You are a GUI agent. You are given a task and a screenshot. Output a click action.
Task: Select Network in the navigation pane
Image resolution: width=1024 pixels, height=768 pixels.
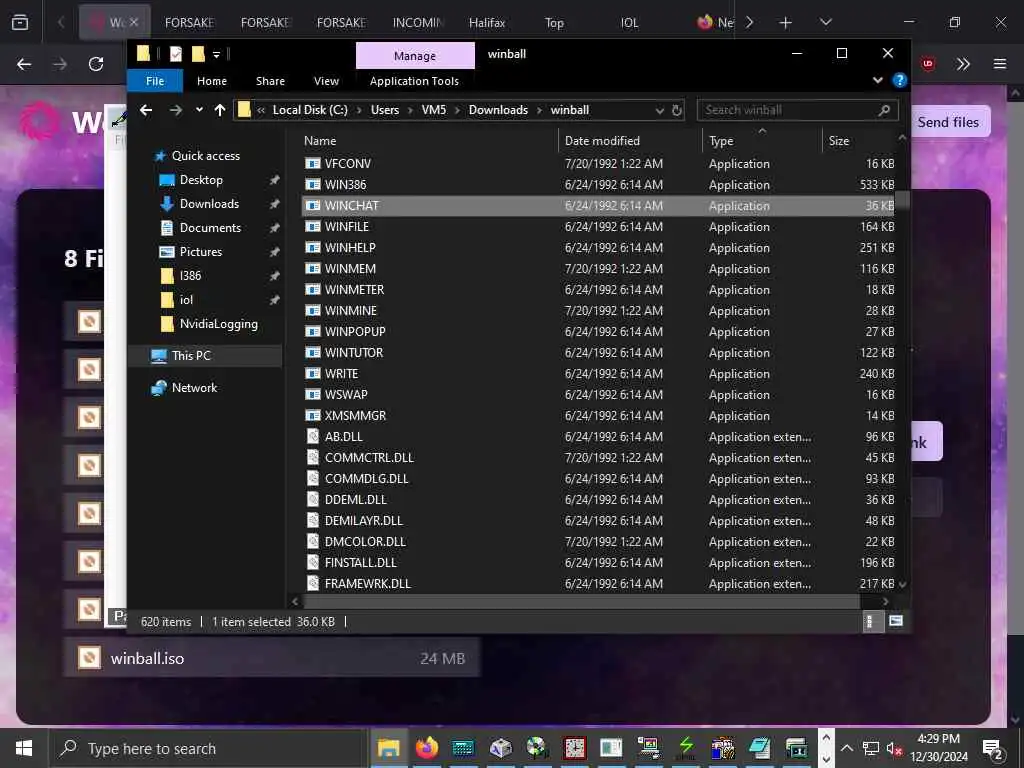(x=194, y=388)
